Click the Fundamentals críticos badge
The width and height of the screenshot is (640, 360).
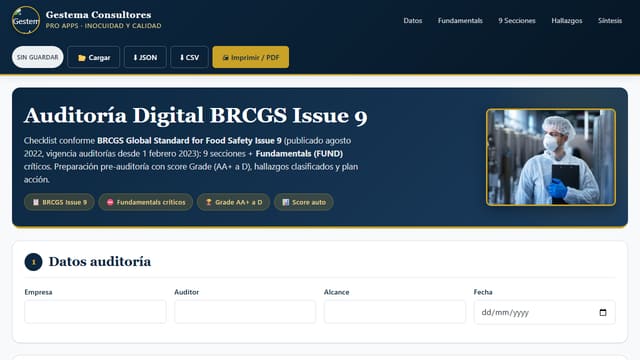146,202
